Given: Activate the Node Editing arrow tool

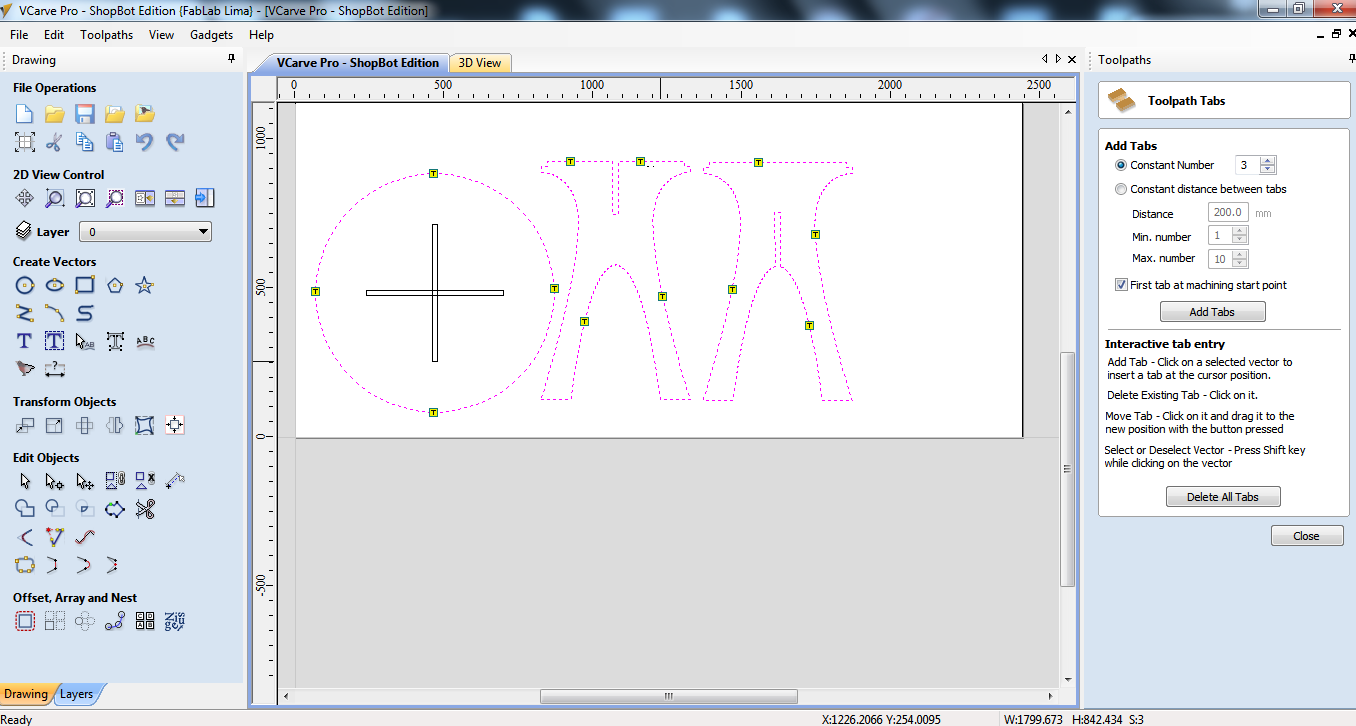Looking at the screenshot, I should pos(55,482).
